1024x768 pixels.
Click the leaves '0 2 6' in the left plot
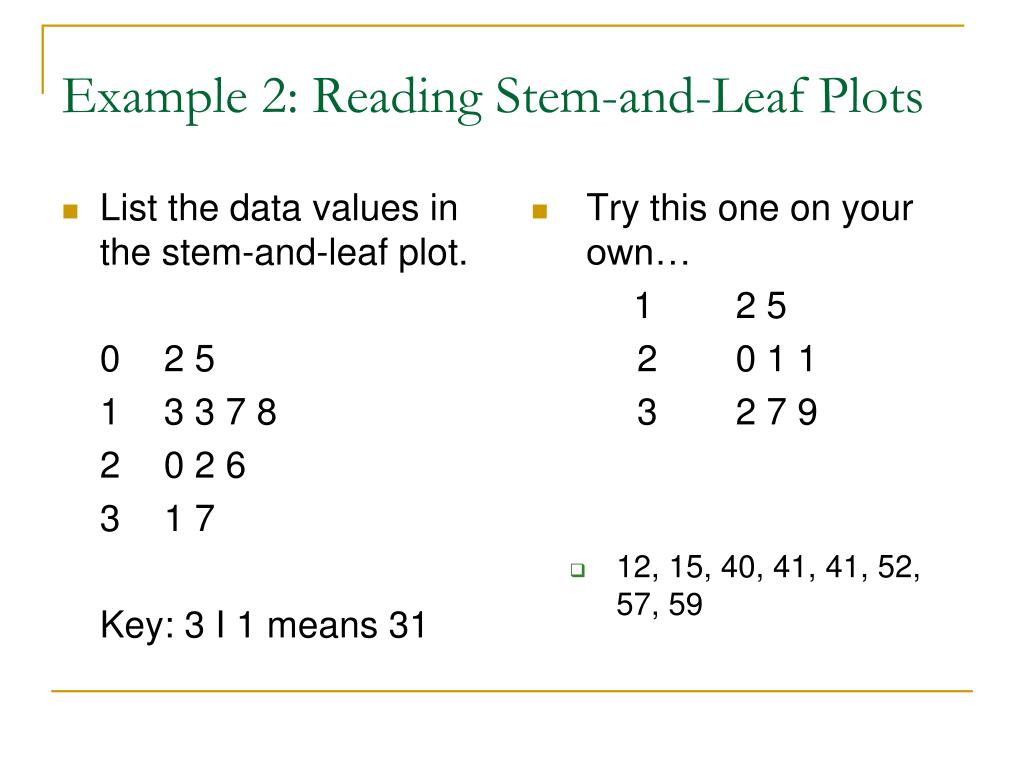(x=204, y=466)
